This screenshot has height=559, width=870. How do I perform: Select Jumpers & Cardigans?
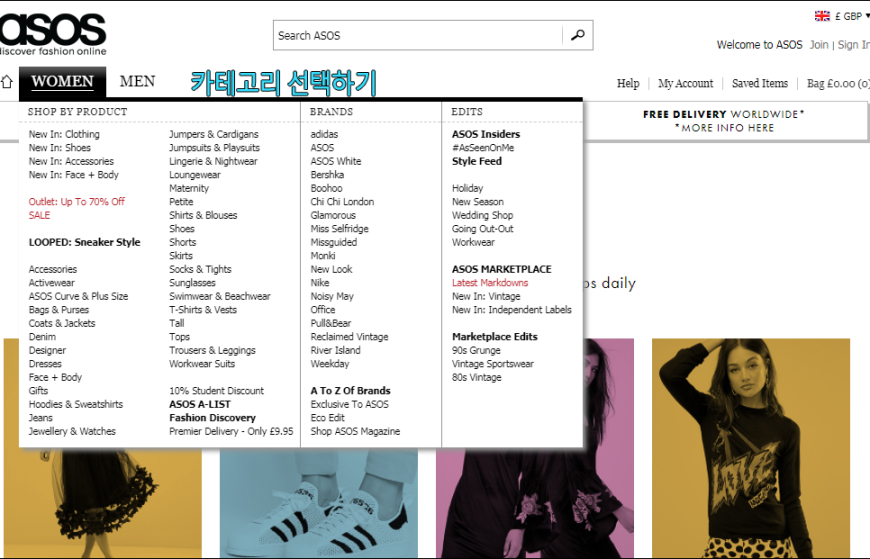214,134
